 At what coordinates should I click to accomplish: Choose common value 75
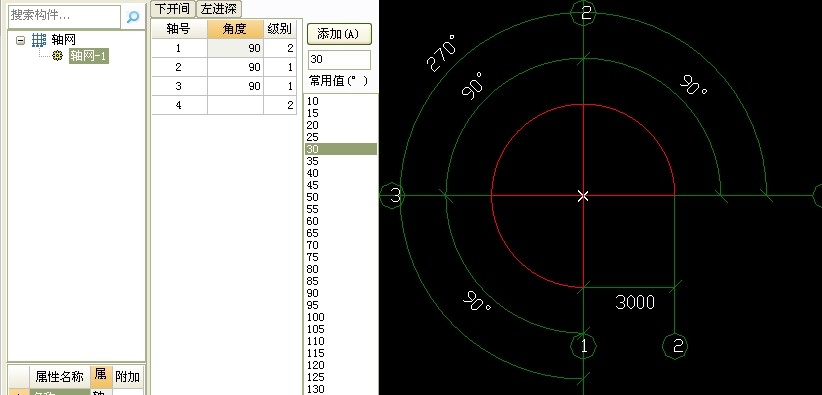[x=341, y=257]
